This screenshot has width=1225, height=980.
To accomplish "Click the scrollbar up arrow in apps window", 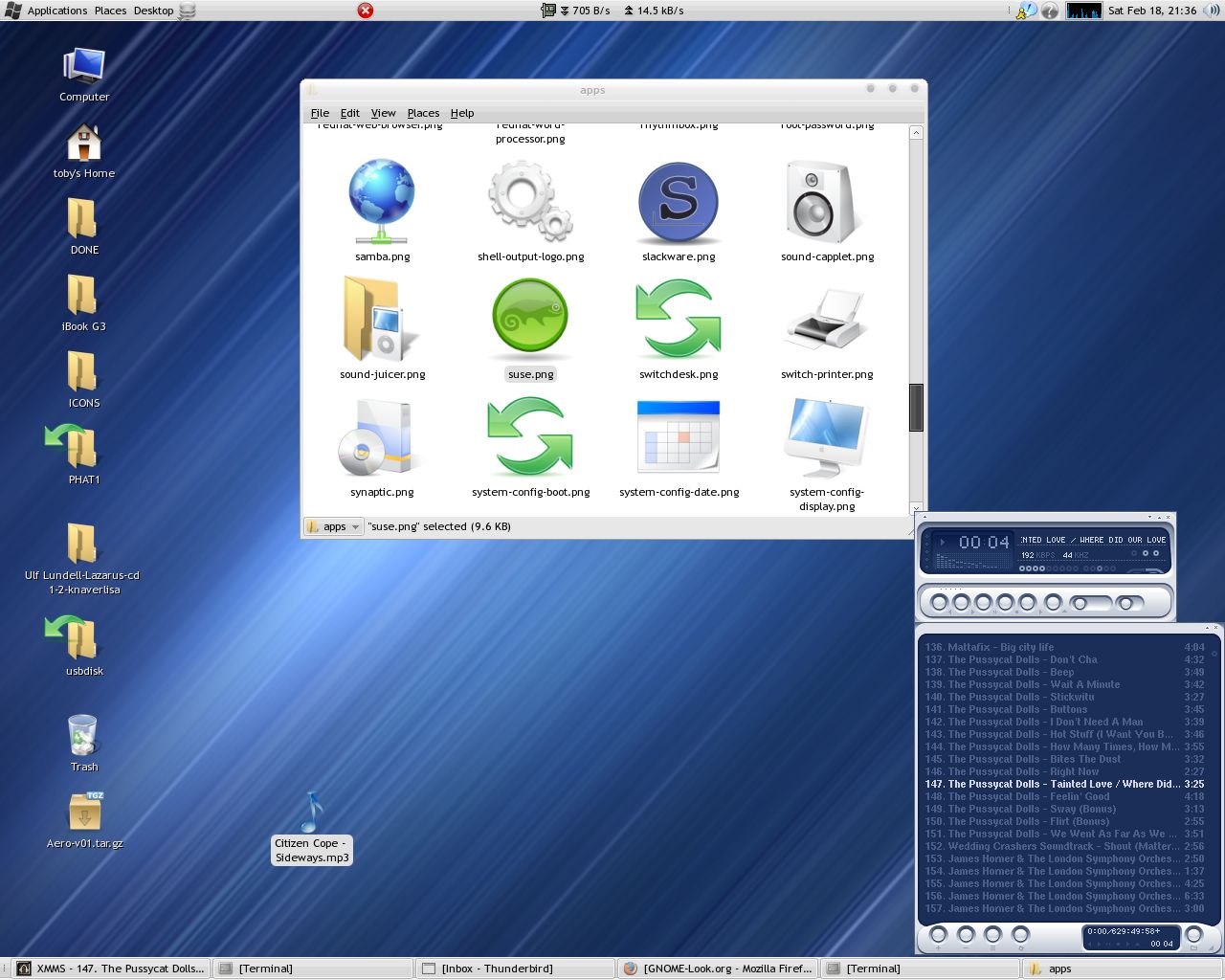I will [x=916, y=133].
